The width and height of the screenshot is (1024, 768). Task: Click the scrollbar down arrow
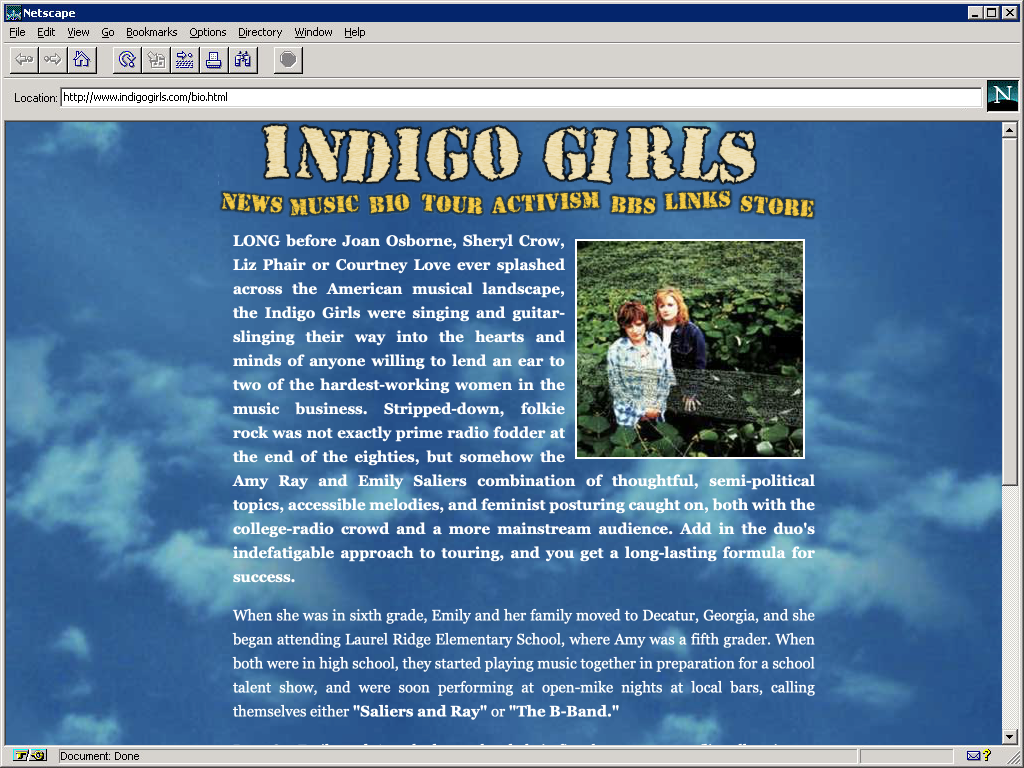click(x=1009, y=737)
